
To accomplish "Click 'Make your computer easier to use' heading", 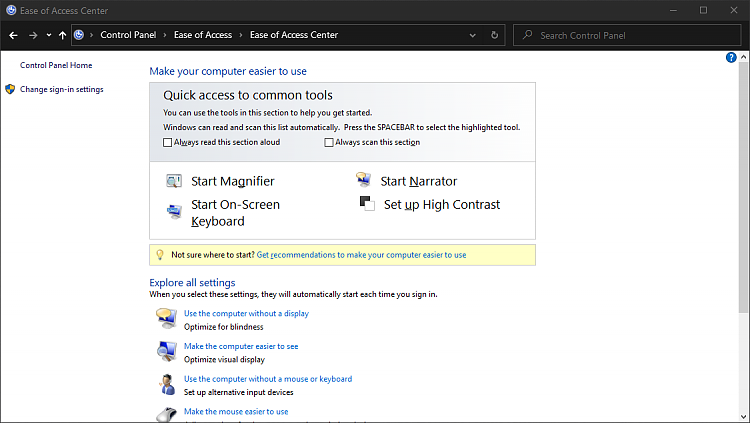I will tap(228, 71).
